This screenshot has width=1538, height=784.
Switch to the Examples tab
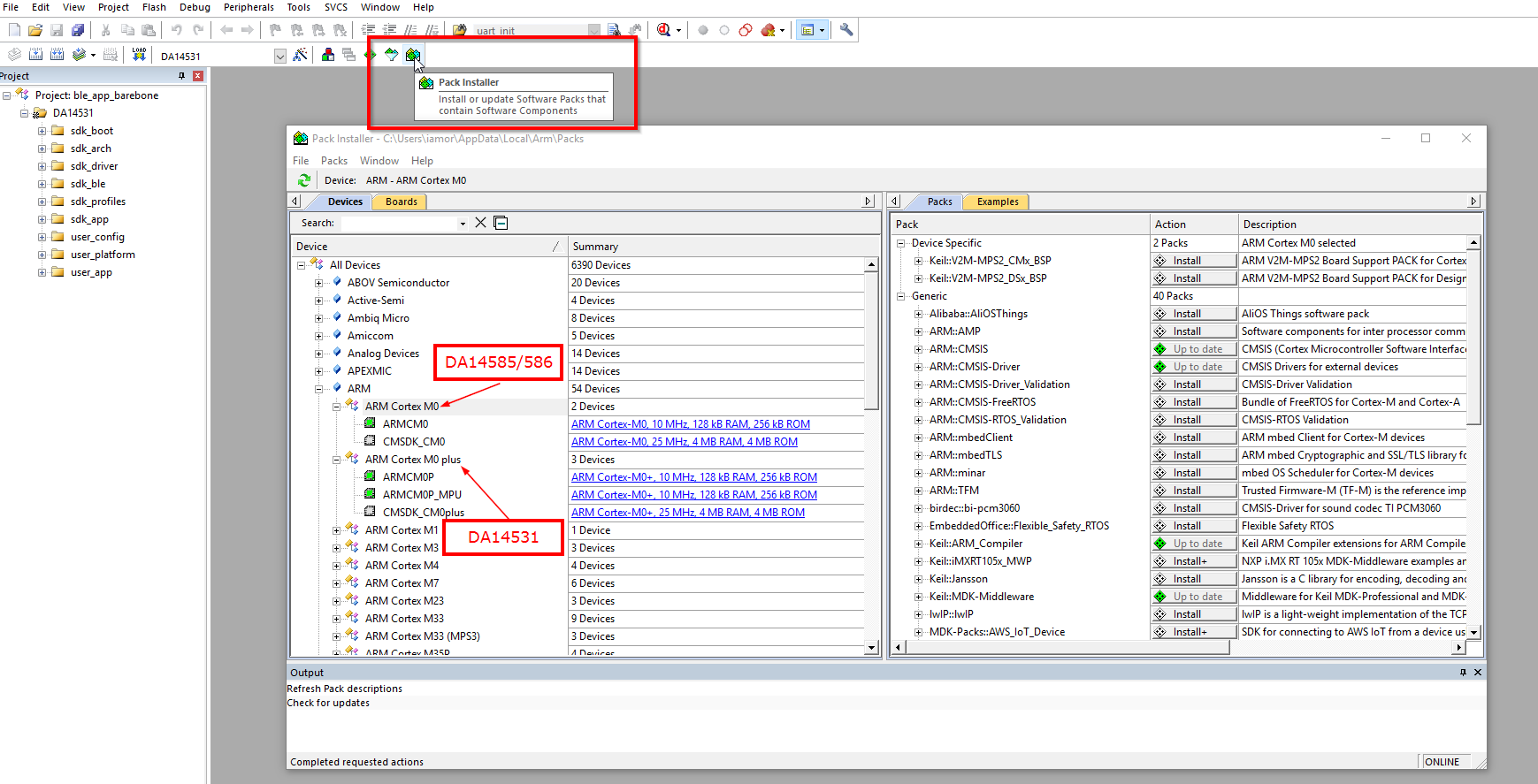coord(998,202)
